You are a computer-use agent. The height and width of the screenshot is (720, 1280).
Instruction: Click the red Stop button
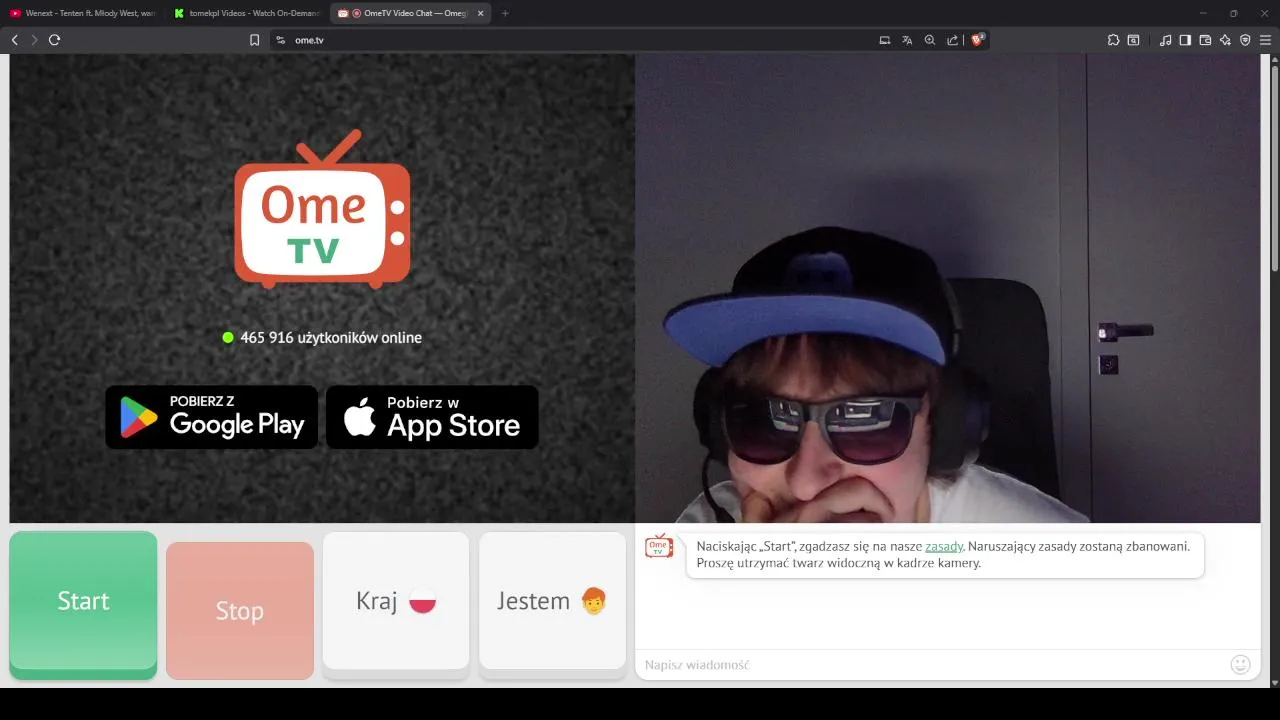pyautogui.click(x=240, y=610)
